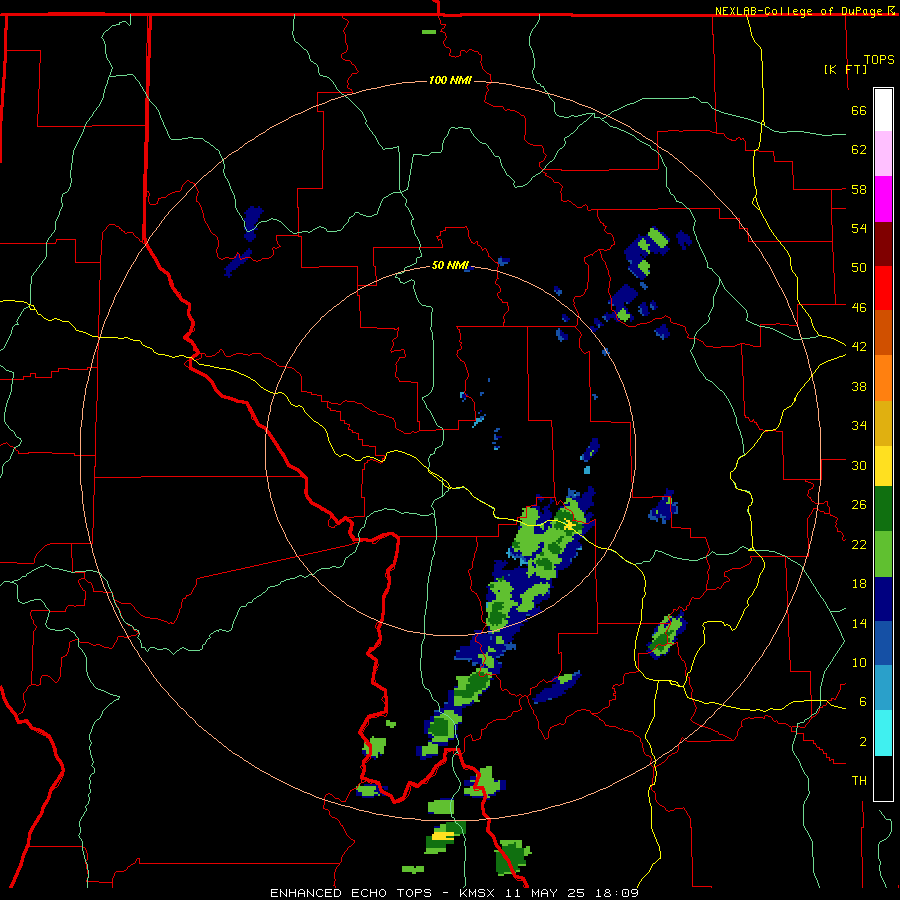The image size is (900, 900).
Task: Click the '66' legend value
Action: (859, 111)
